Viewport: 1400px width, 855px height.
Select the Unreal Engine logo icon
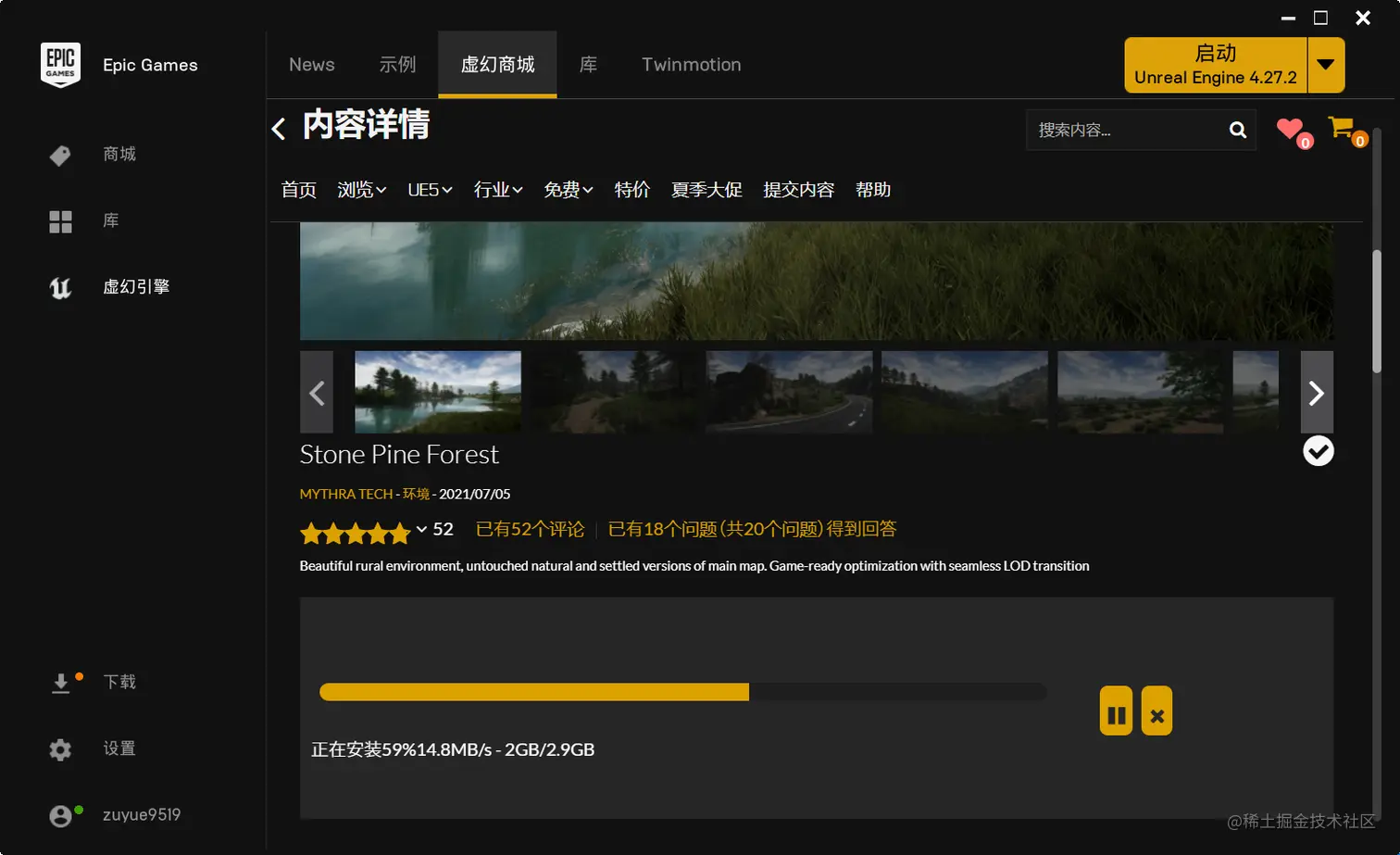(60, 288)
